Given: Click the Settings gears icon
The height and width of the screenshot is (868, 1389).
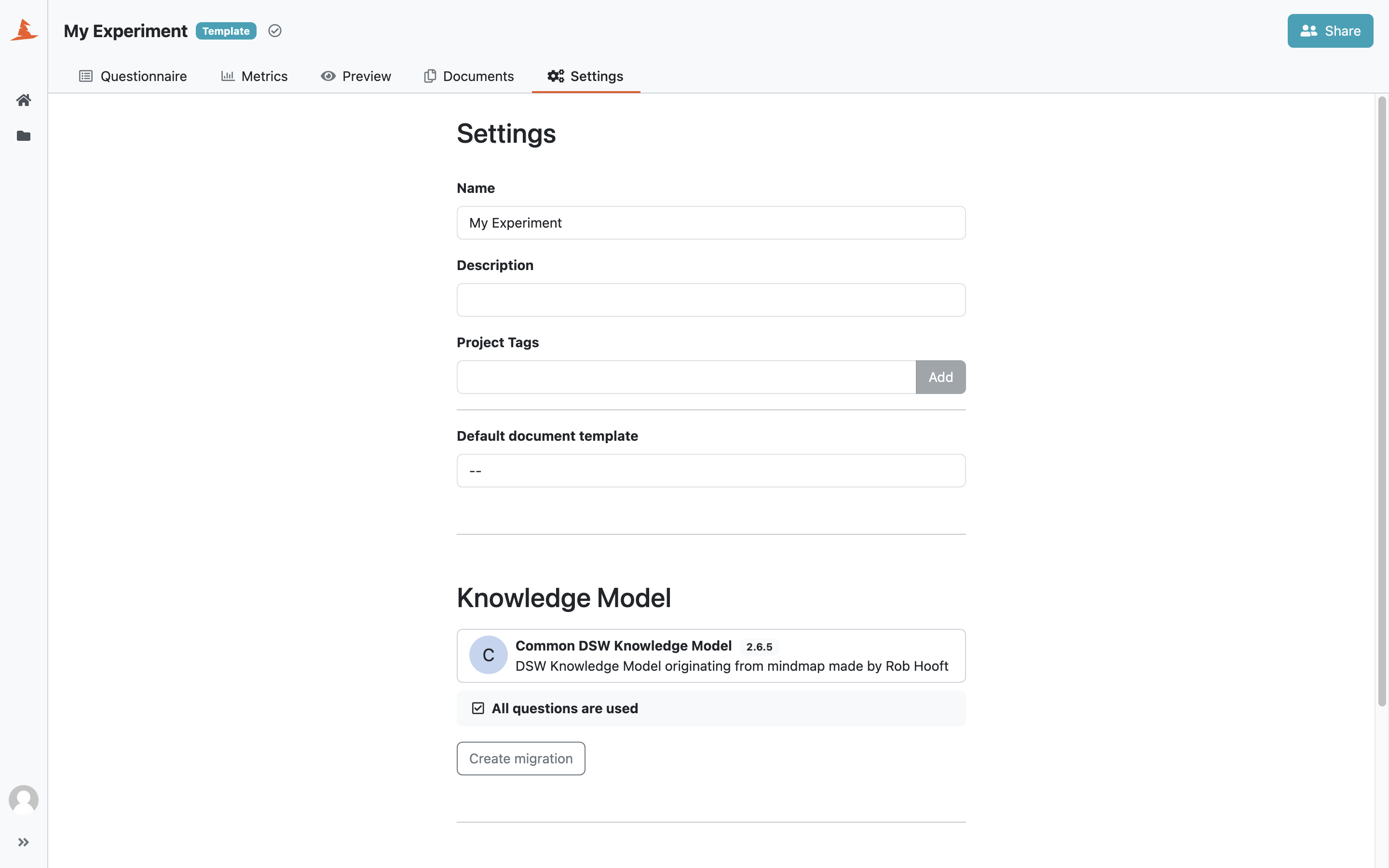Looking at the screenshot, I should [556, 76].
